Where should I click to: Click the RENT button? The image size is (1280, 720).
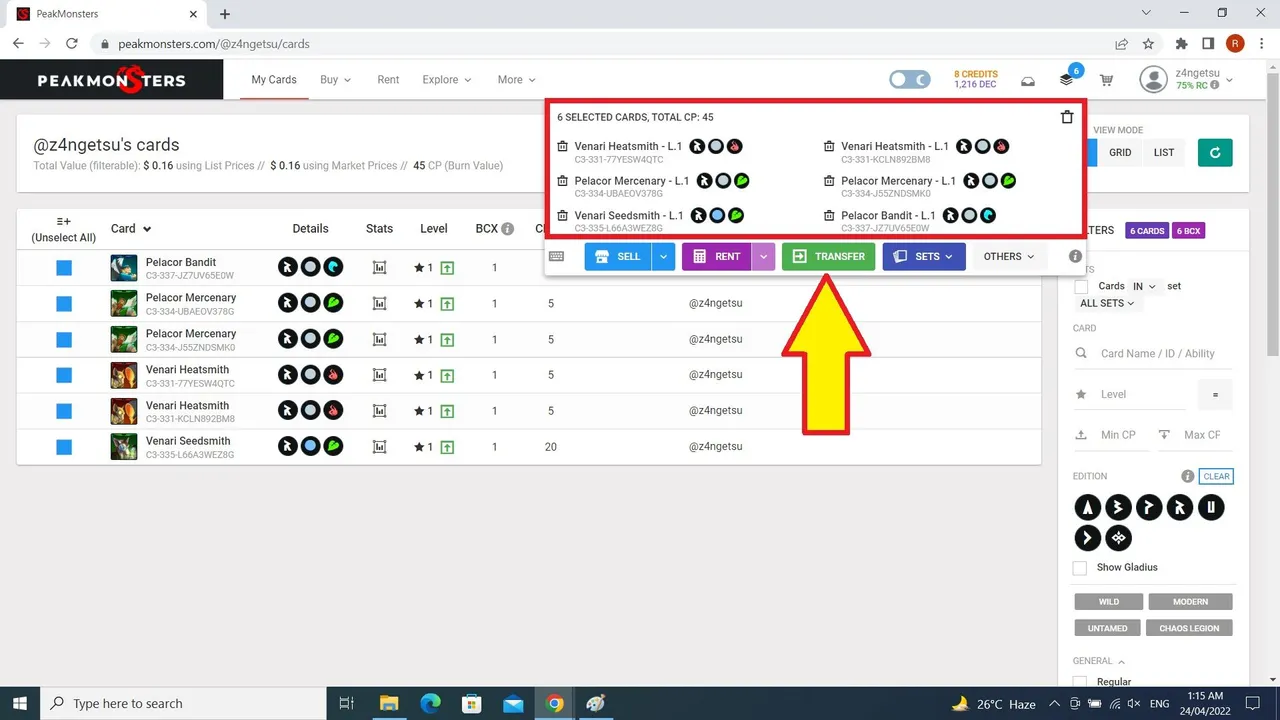click(x=717, y=257)
